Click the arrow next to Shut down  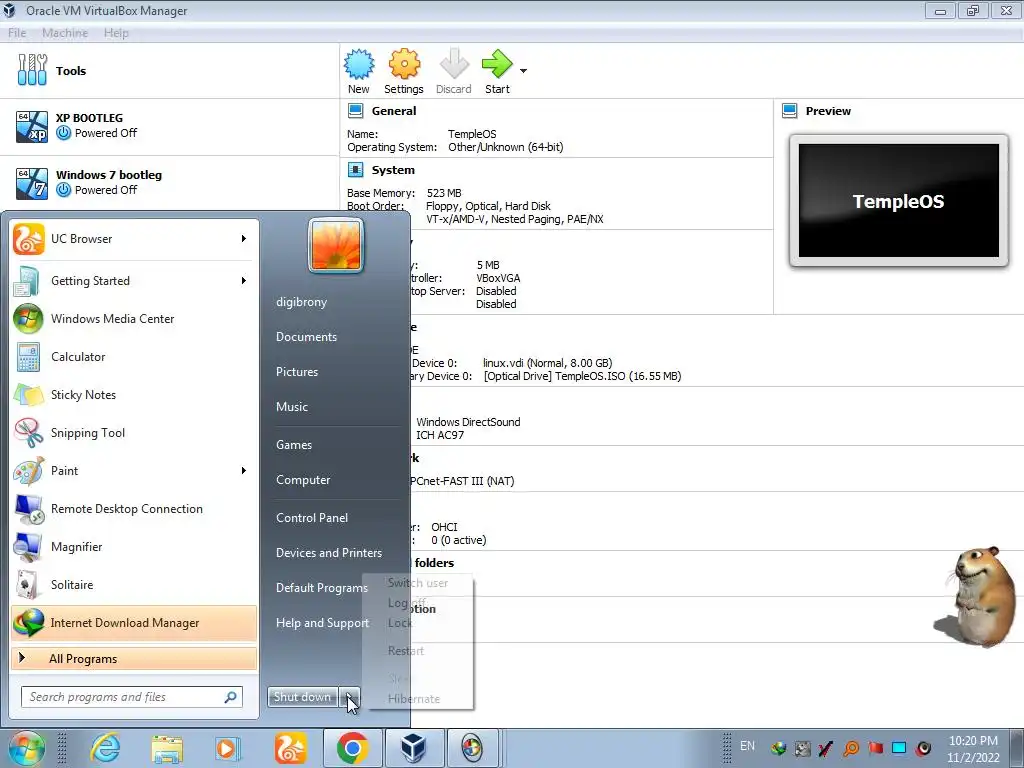(x=349, y=697)
